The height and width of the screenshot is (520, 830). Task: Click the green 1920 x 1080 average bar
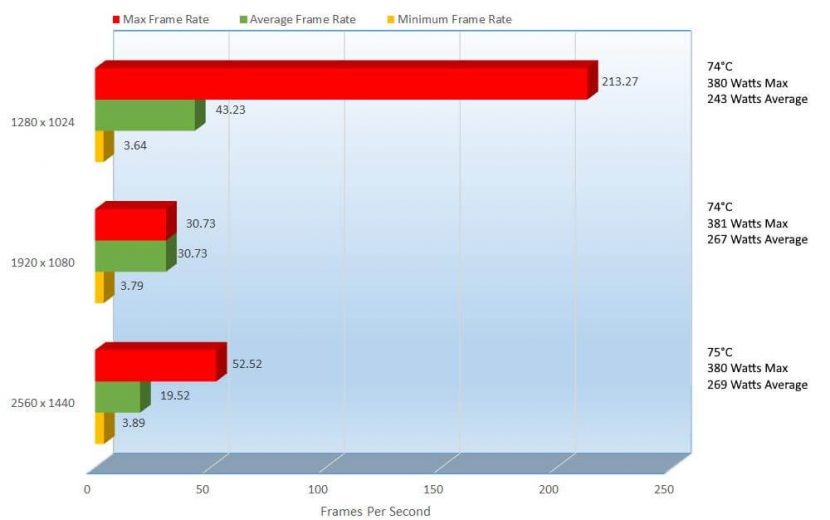click(x=136, y=256)
